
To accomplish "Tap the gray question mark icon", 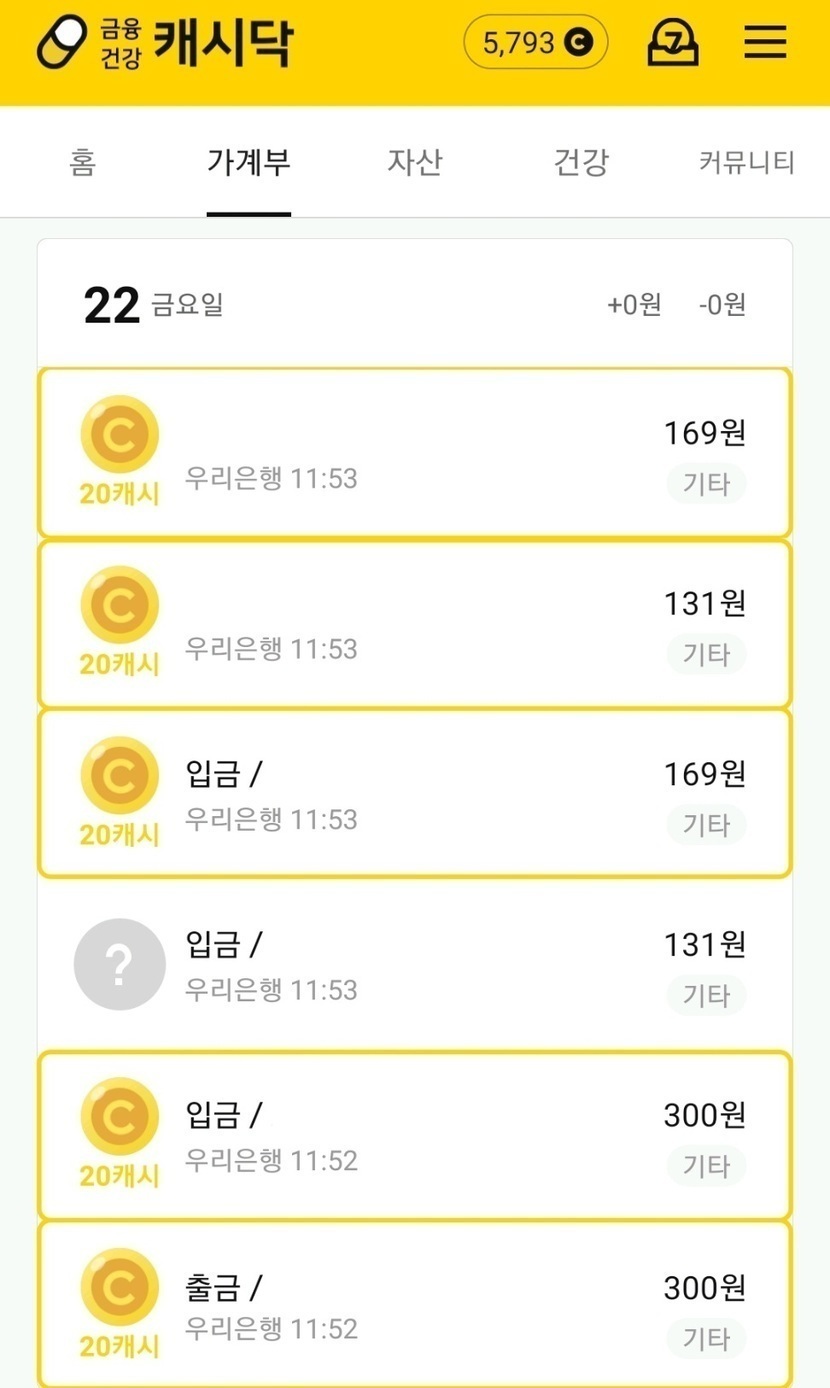I will click(x=119, y=964).
